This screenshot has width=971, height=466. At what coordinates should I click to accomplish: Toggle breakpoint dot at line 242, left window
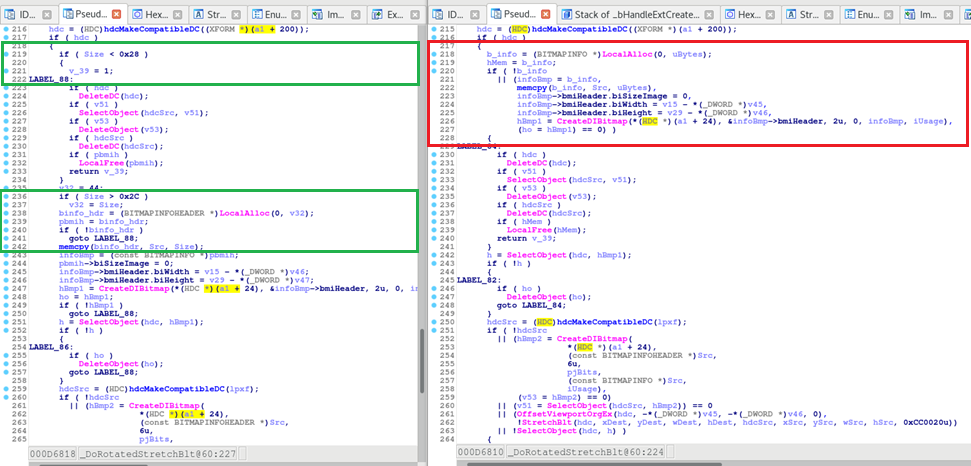[6, 246]
